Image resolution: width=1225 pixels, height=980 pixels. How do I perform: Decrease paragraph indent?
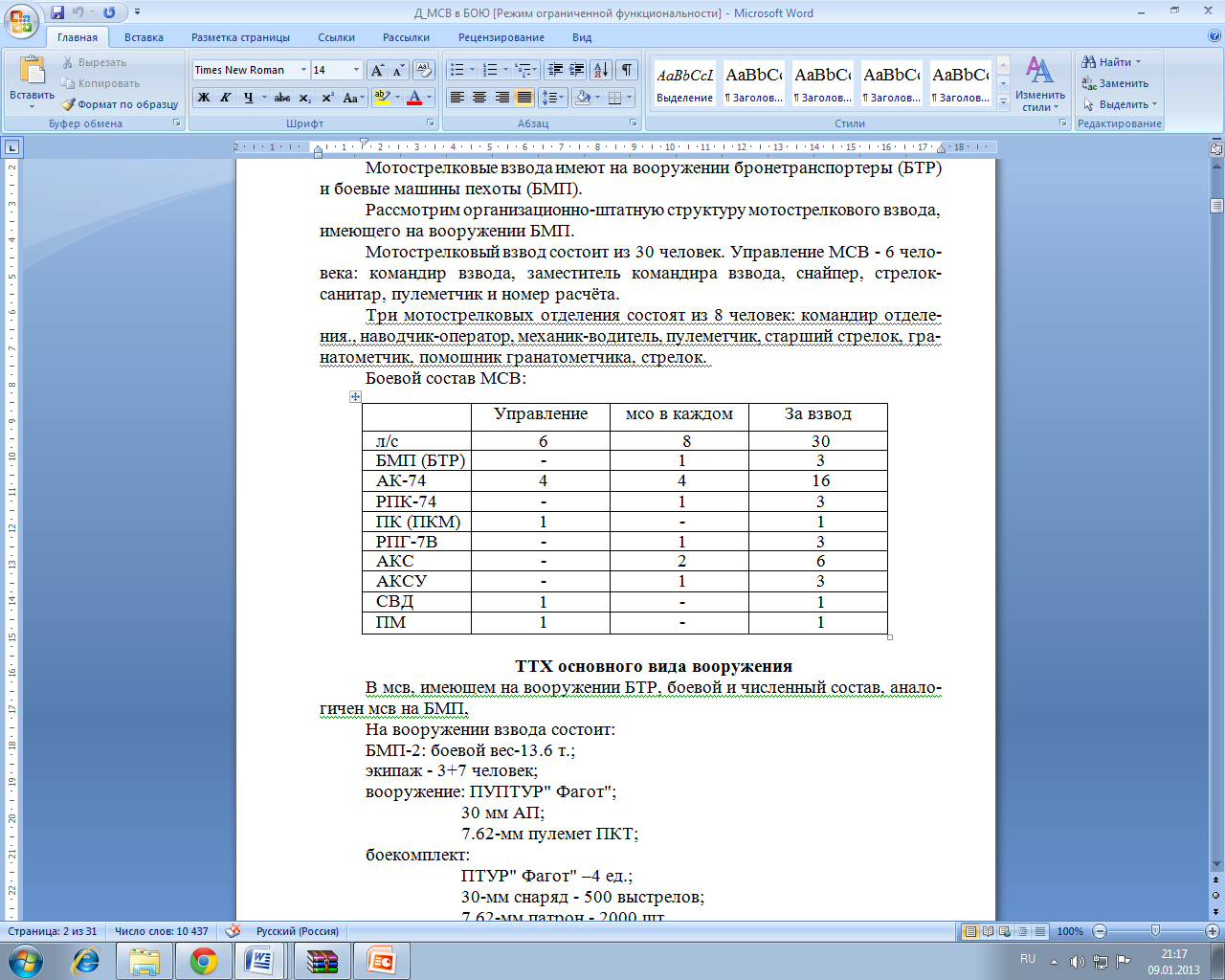(555, 70)
